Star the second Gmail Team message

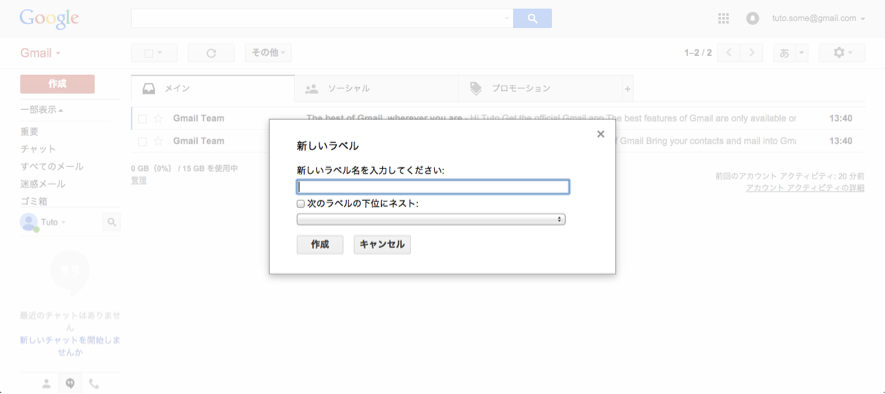tap(158, 141)
